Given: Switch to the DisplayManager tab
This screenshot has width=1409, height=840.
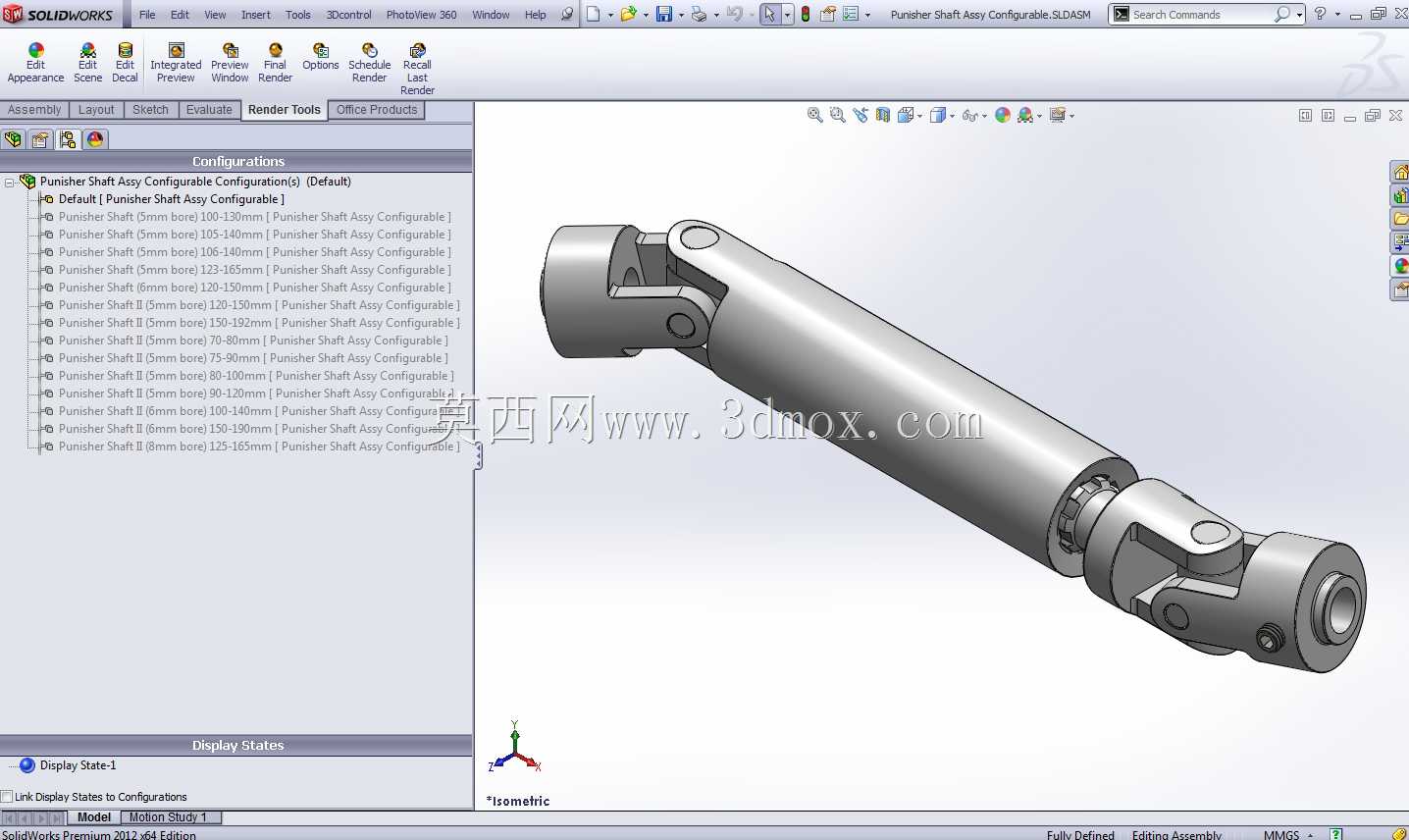Looking at the screenshot, I should pyautogui.click(x=95, y=139).
